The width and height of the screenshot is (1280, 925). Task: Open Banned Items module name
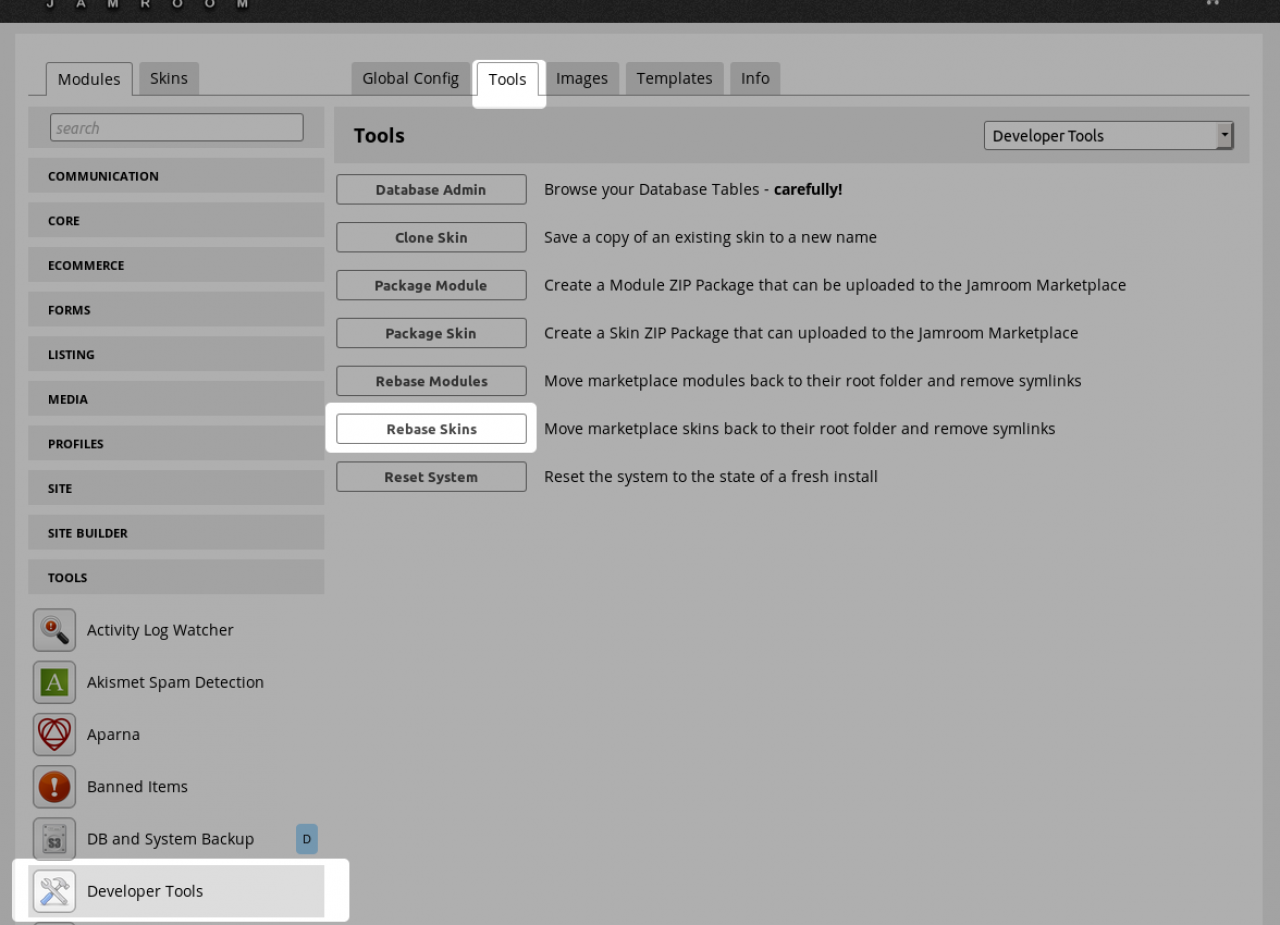click(x=137, y=787)
